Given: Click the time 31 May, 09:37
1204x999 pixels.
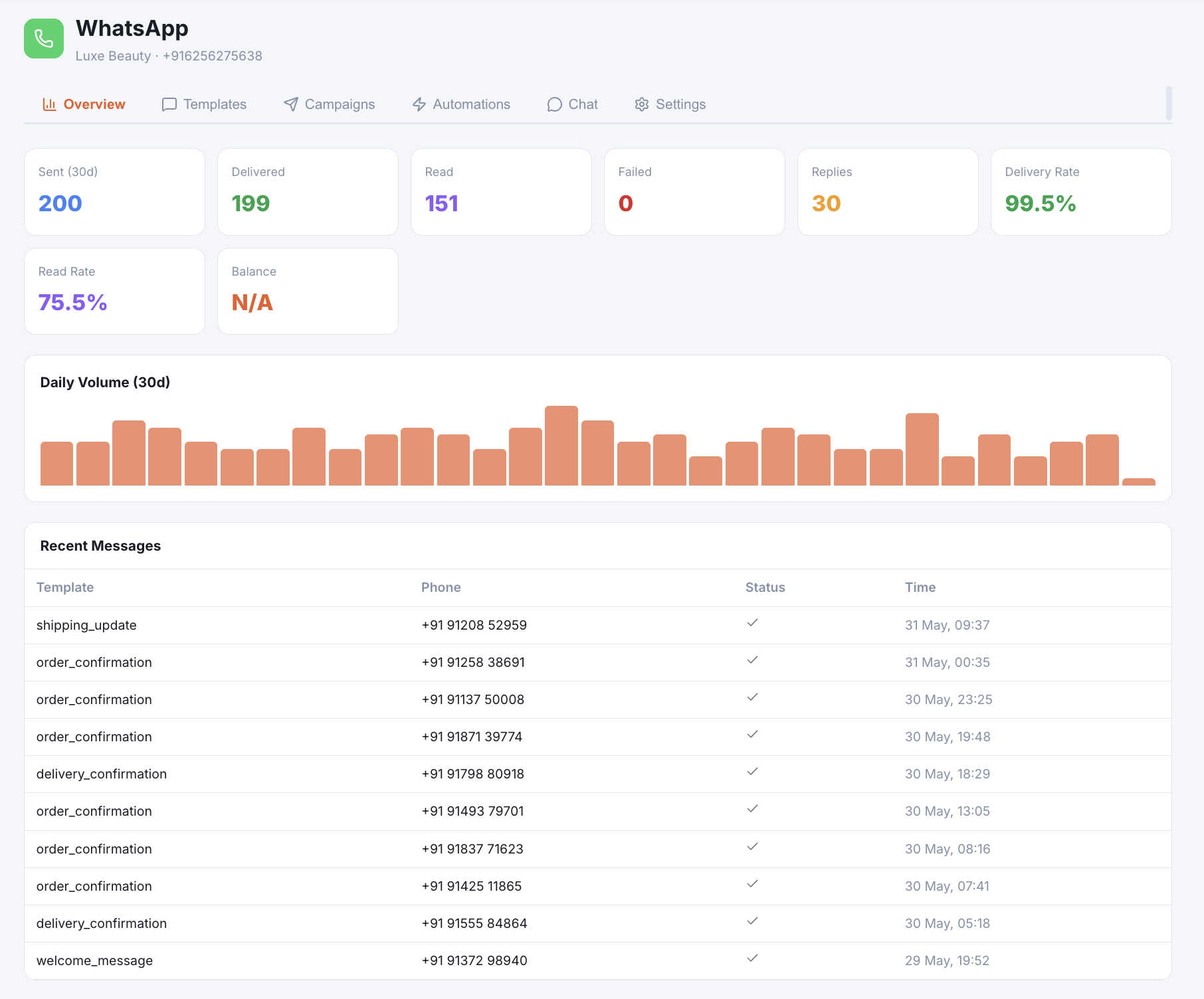Looking at the screenshot, I should click(948, 625).
